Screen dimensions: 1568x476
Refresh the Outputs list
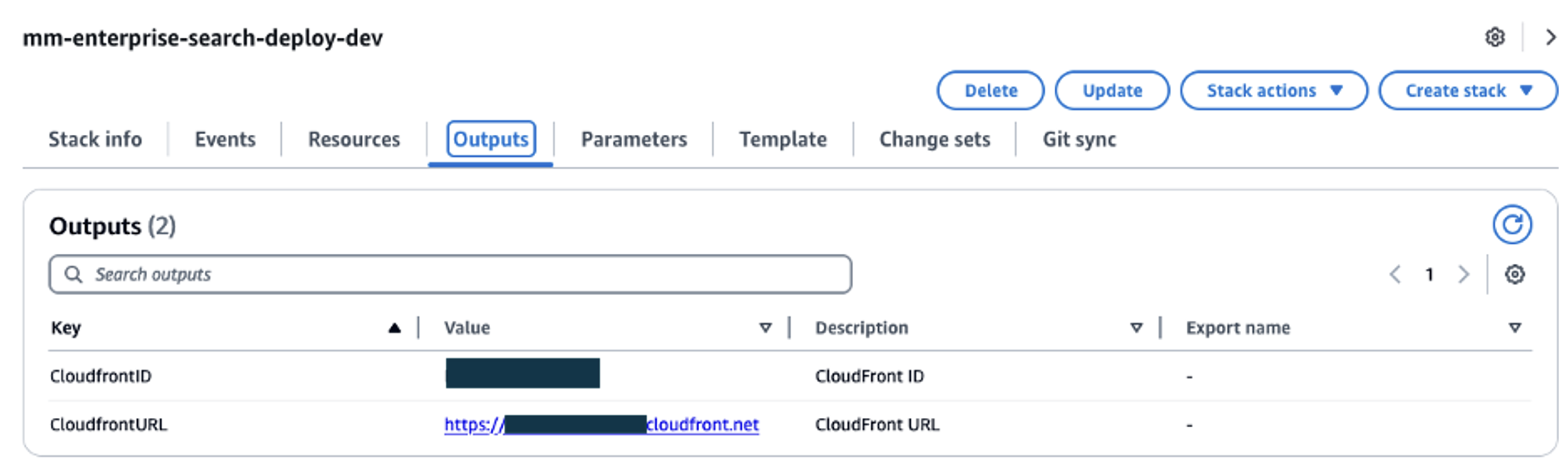click(x=1512, y=225)
